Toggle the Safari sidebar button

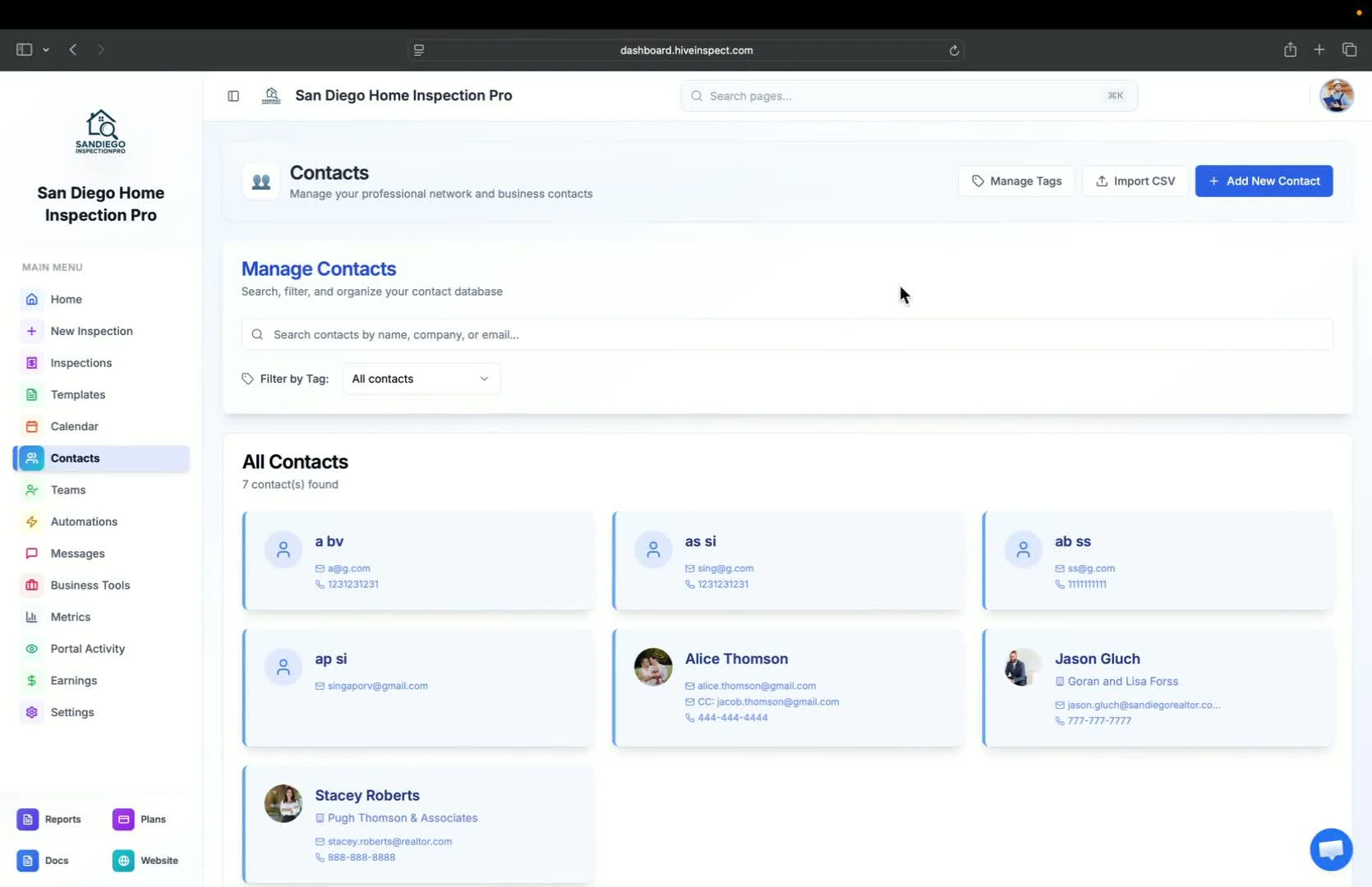[24, 50]
